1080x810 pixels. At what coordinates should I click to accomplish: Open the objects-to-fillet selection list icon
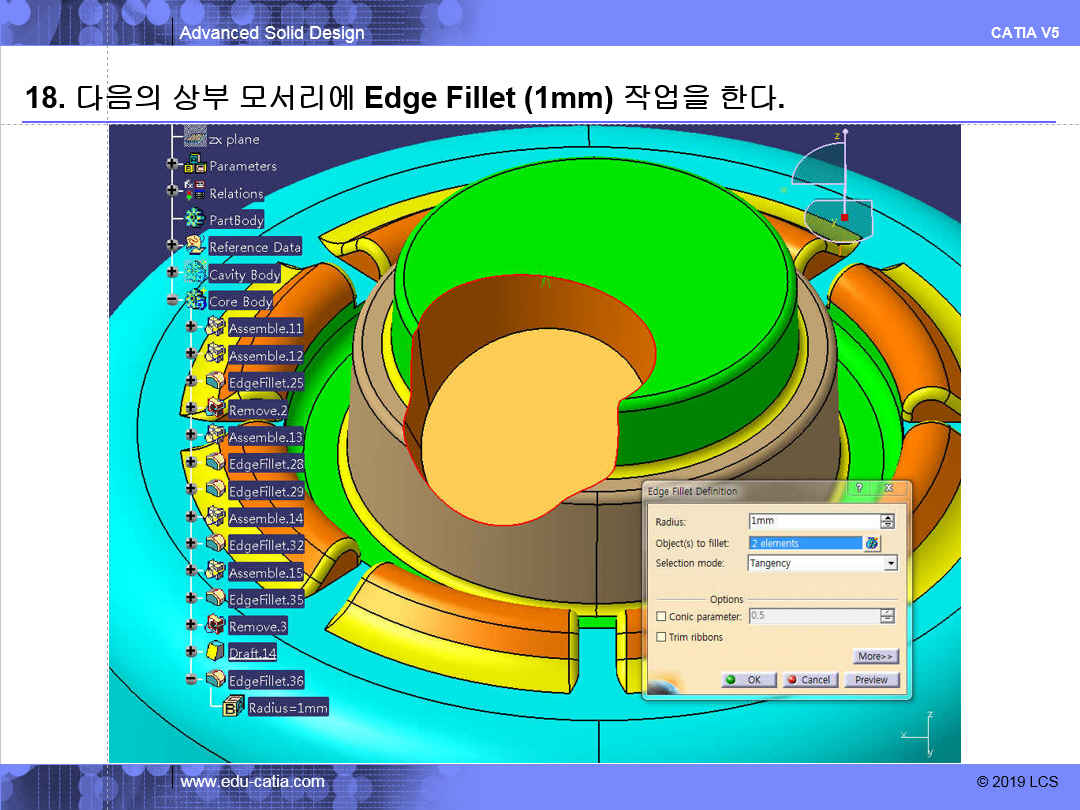873,543
